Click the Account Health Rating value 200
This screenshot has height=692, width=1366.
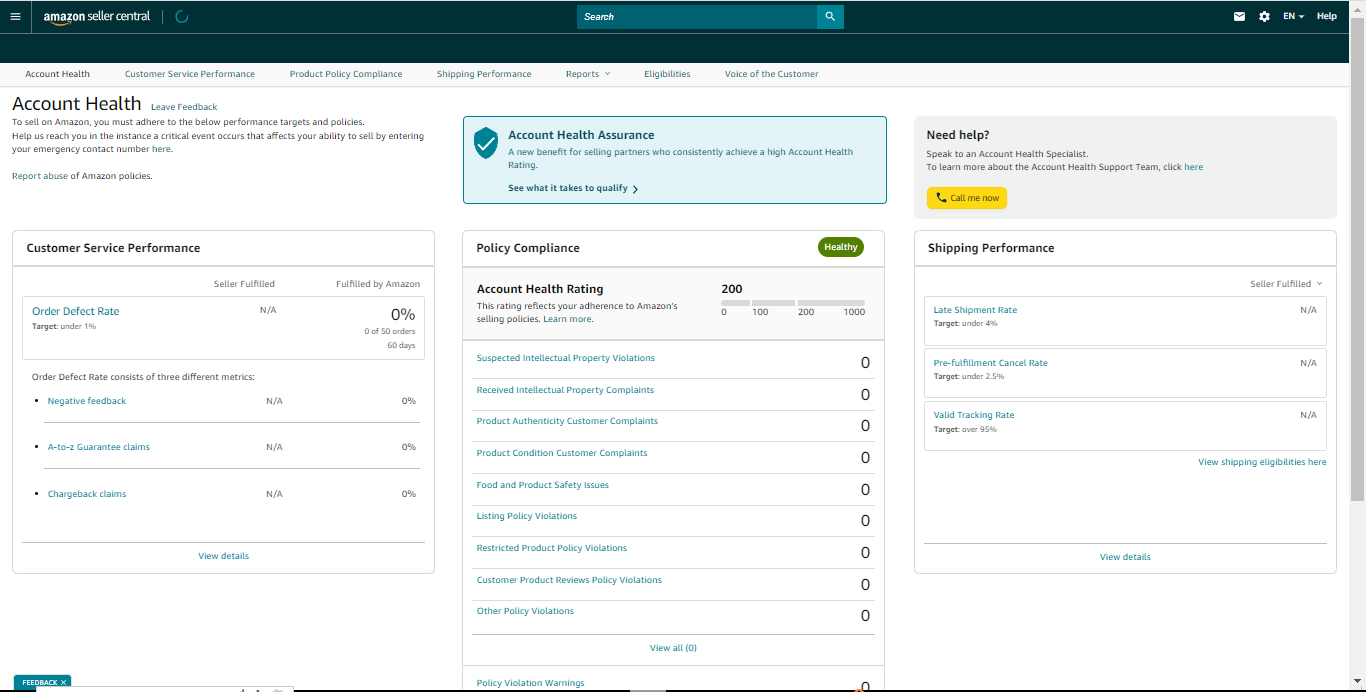732,289
